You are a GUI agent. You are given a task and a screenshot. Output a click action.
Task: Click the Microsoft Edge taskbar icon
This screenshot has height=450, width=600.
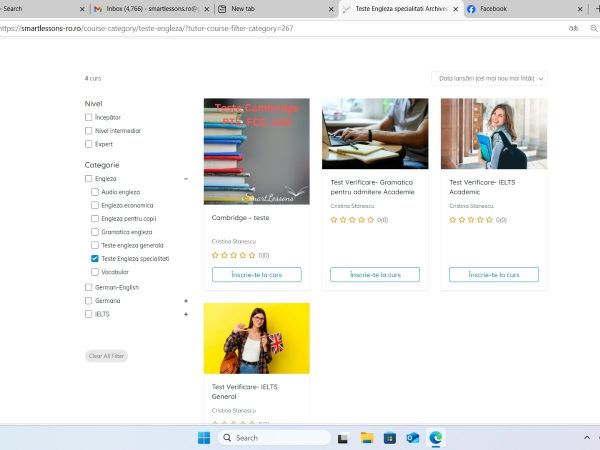(x=436, y=437)
